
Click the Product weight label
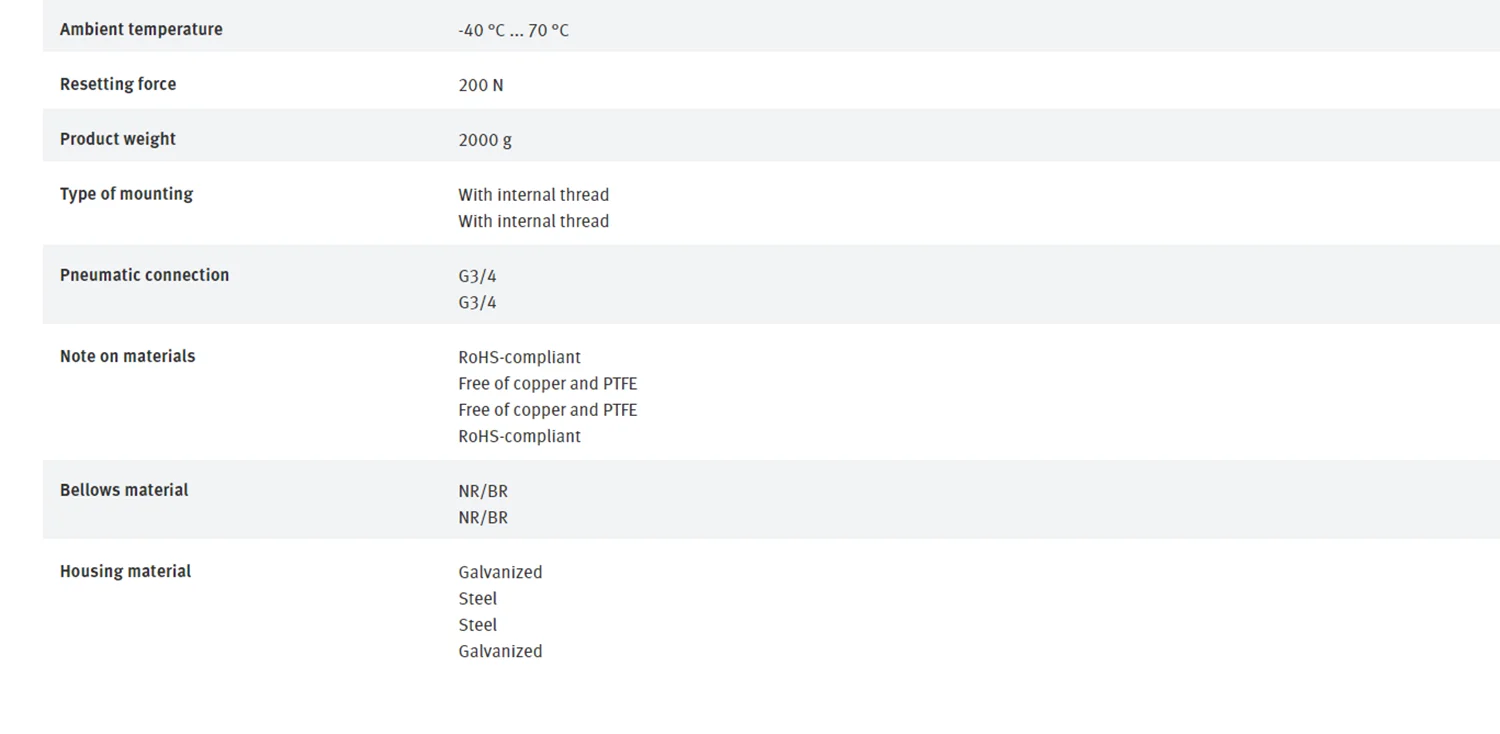[x=118, y=139]
